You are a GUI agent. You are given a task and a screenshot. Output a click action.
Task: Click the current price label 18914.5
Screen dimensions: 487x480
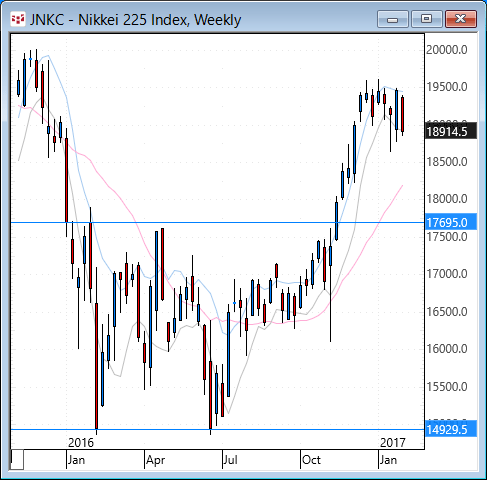click(451, 131)
